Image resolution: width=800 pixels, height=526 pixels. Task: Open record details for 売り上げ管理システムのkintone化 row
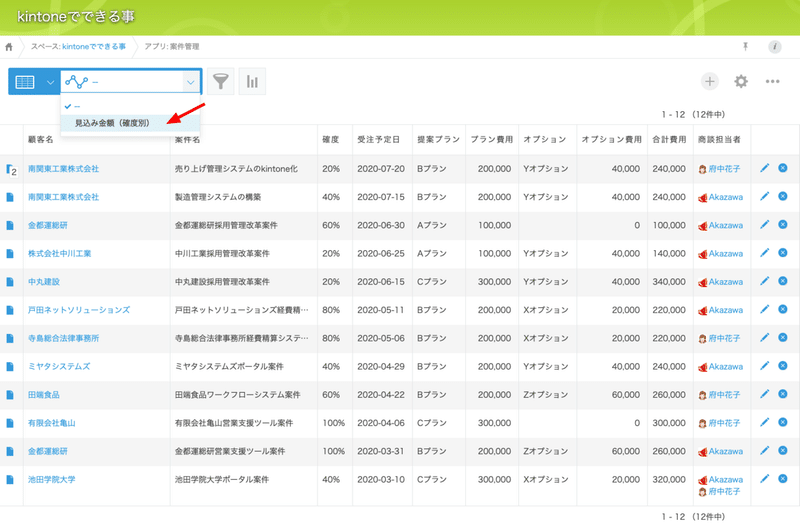click(11, 169)
